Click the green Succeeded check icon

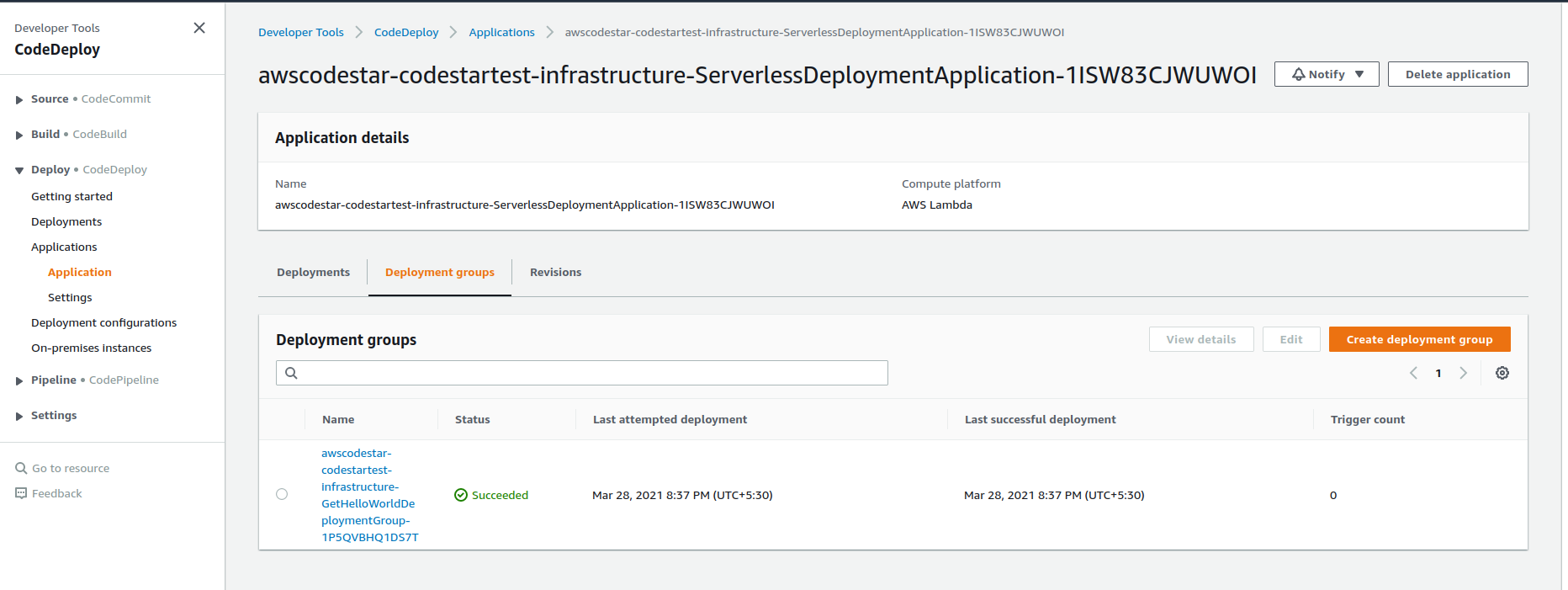[461, 495]
